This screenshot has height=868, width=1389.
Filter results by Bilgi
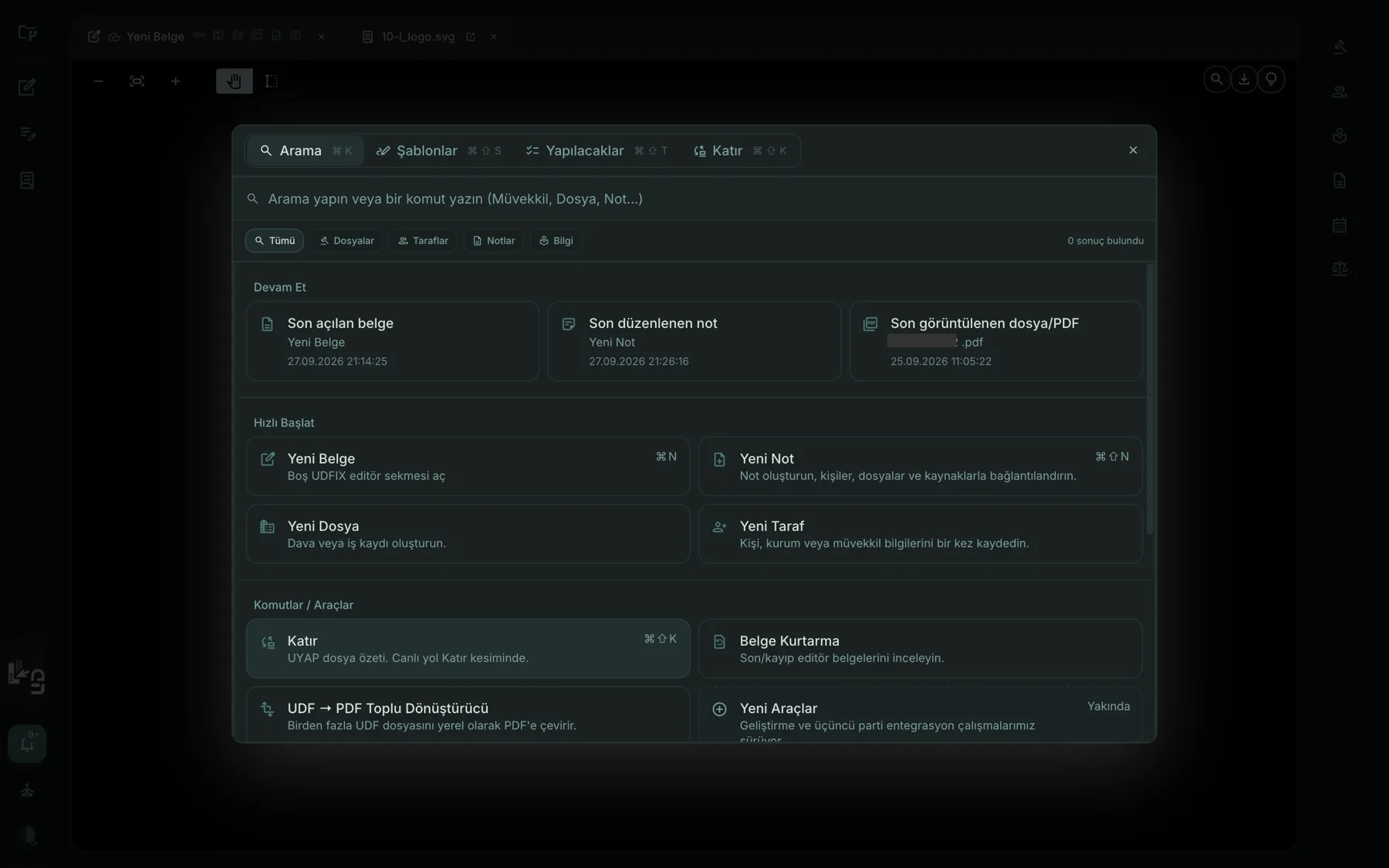pyautogui.click(x=556, y=241)
